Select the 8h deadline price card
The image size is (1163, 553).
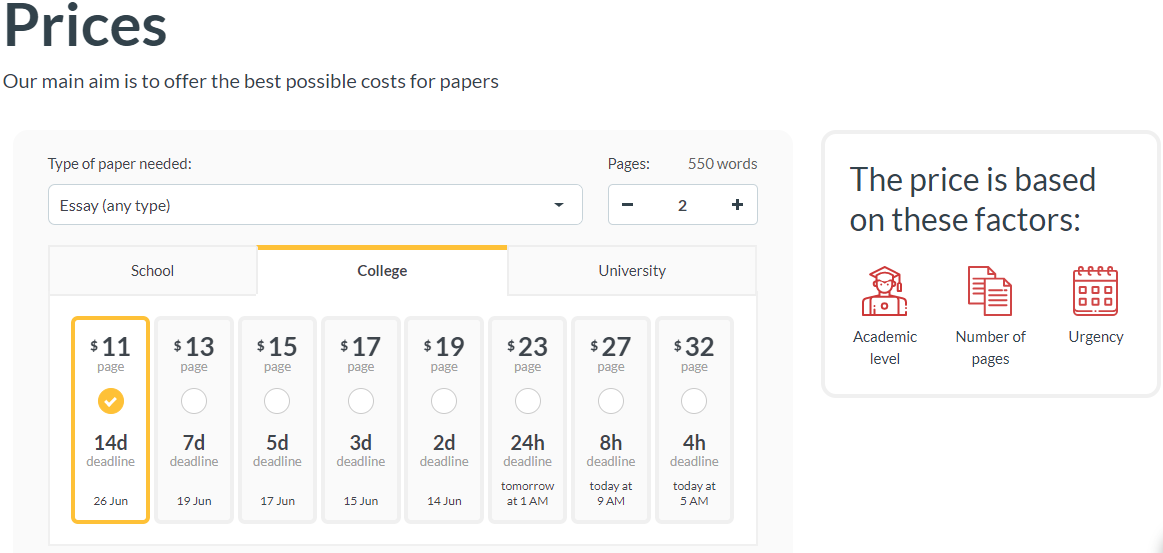pos(611,420)
